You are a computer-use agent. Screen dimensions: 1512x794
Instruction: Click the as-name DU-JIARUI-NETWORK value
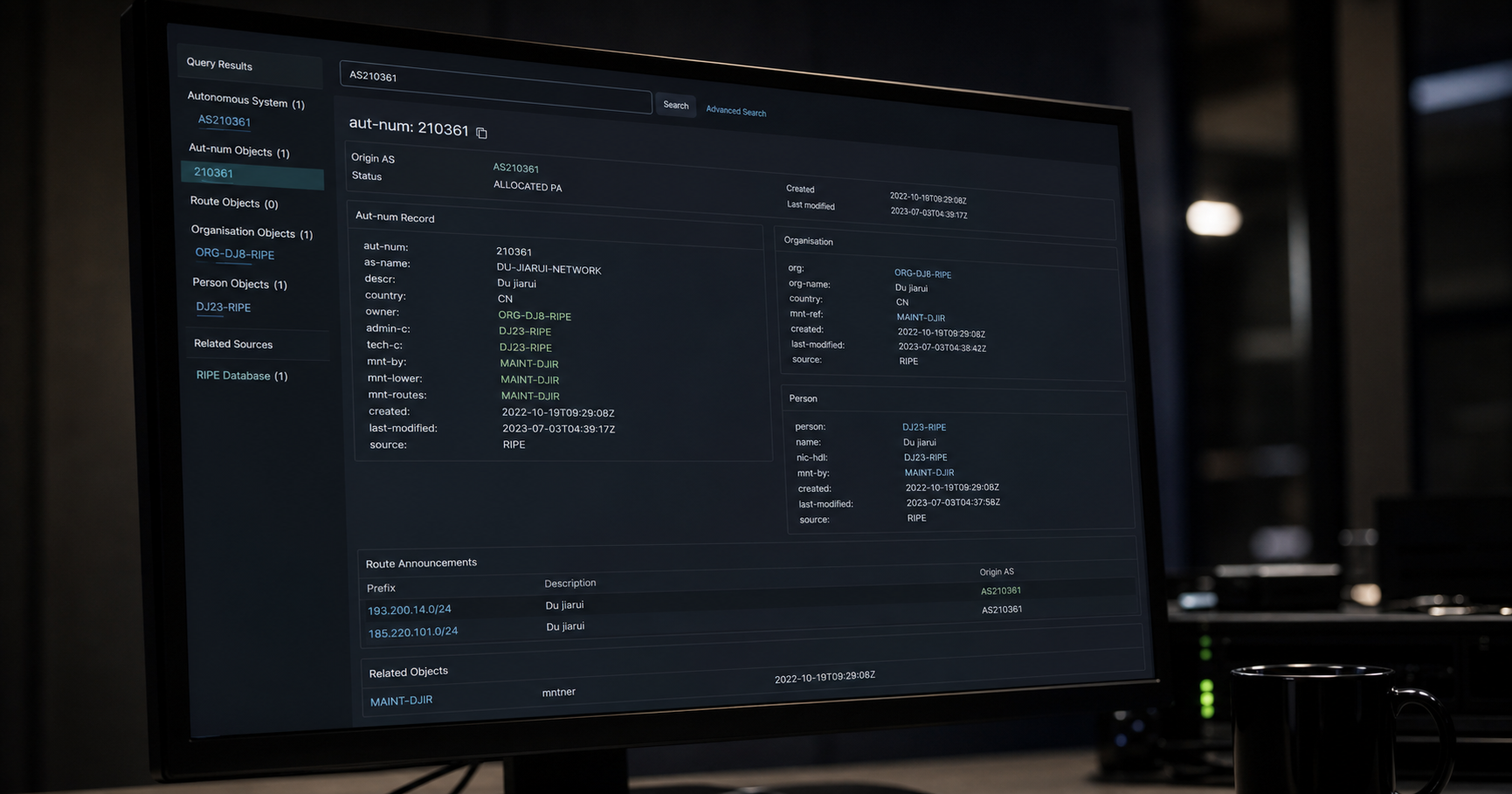pyautogui.click(x=549, y=269)
